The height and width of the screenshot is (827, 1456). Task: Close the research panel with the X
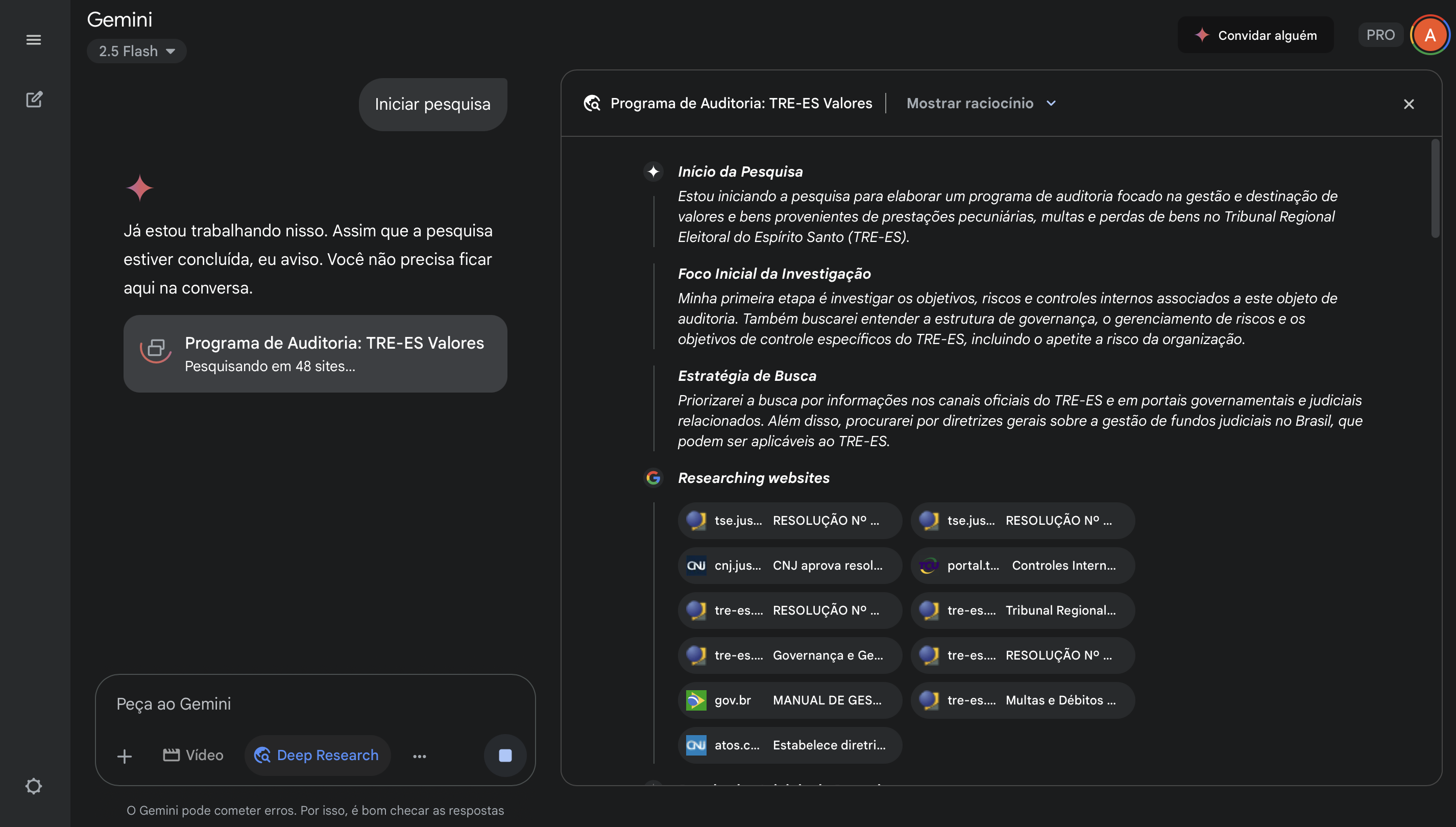1409,104
